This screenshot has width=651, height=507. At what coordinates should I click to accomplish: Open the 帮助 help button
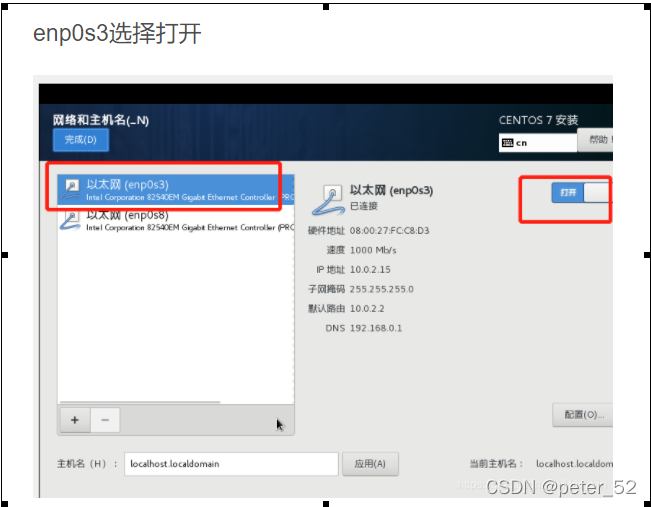click(595, 140)
